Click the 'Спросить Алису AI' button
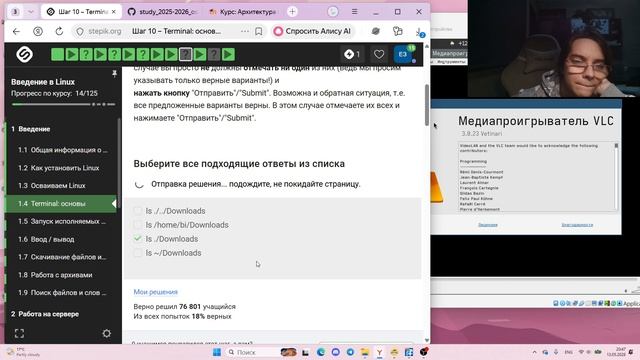The image size is (640, 360). point(312,31)
